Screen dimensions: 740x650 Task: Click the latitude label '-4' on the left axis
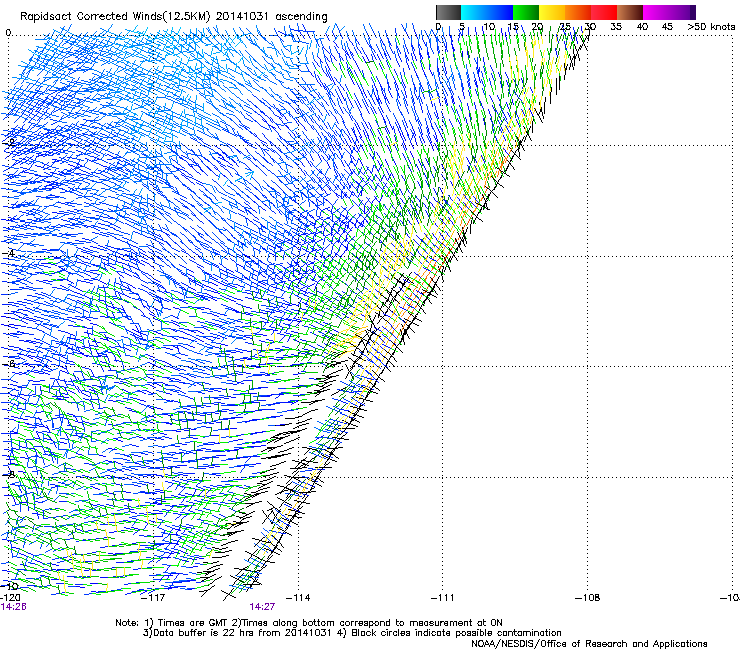(x=9, y=253)
